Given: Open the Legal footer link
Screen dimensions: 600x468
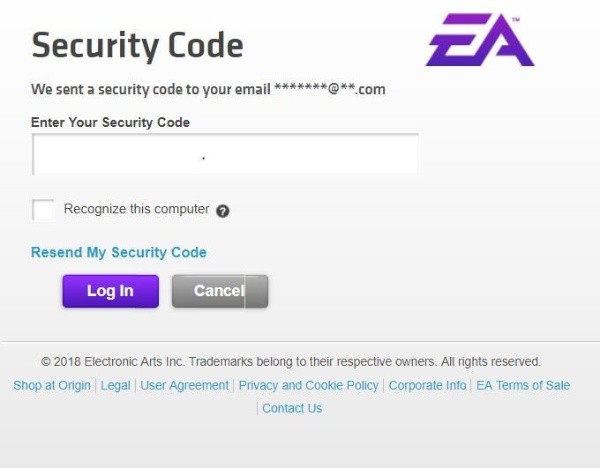Looking at the screenshot, I should (x=116, y=385).
